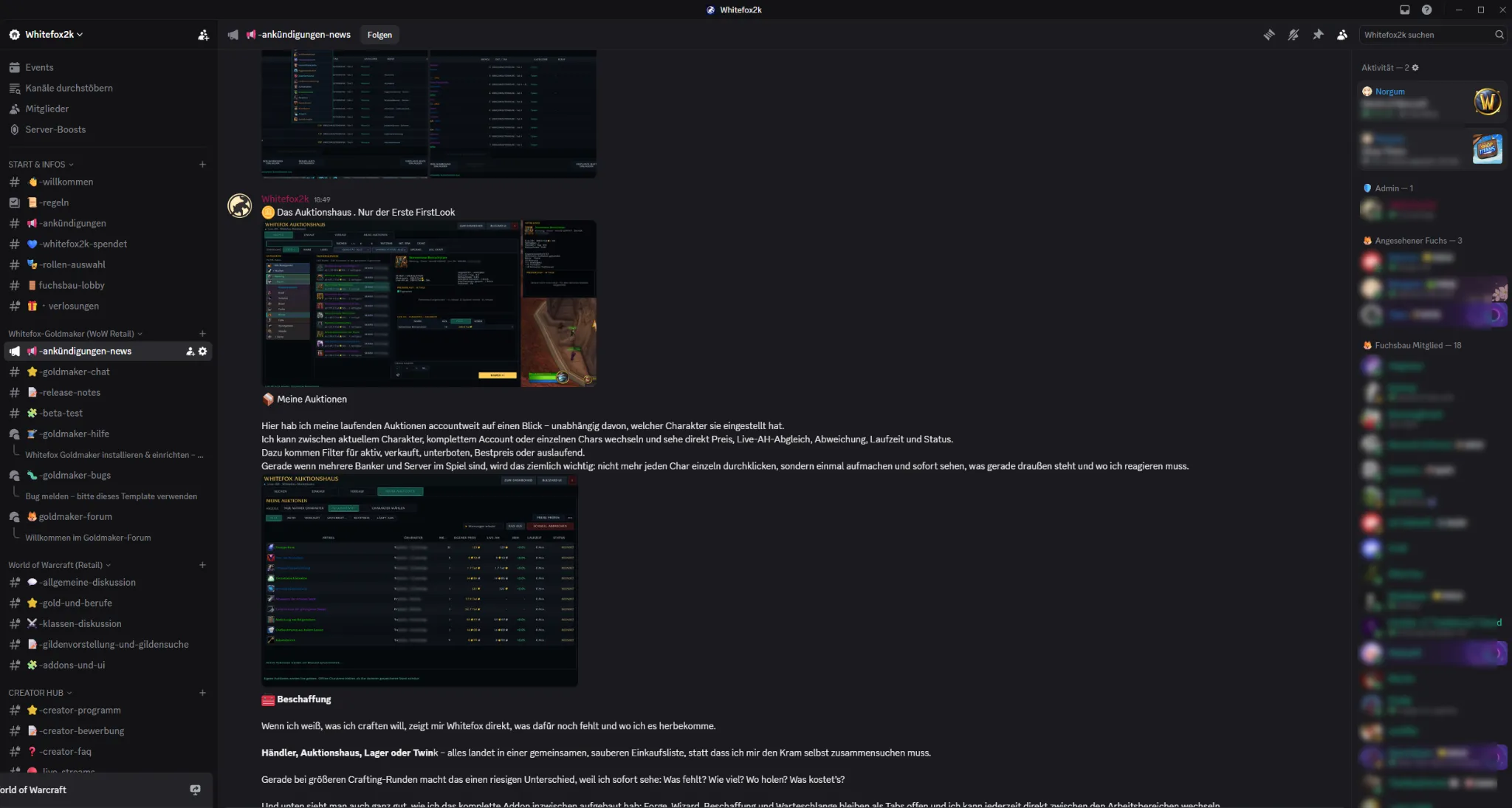Open pinned messages pin icon

(x=1318, y=35)
